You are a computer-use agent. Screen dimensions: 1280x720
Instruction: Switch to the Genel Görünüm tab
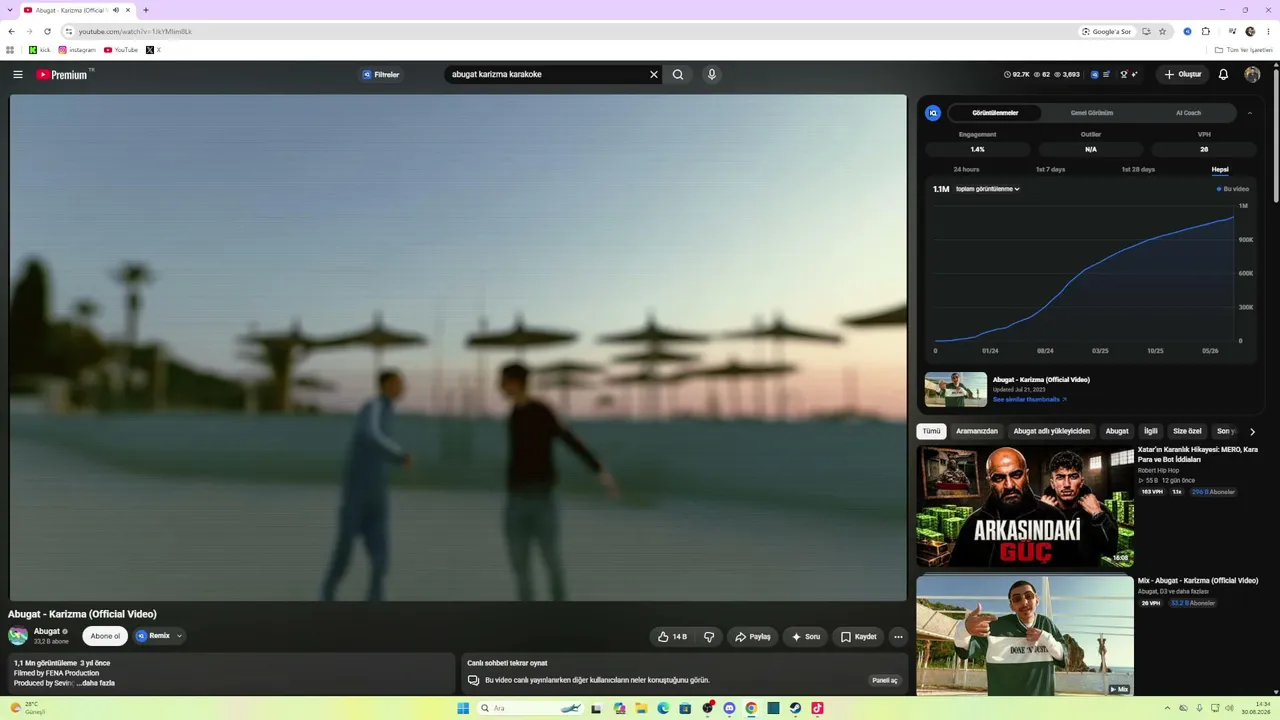(x=1091, y=113)
